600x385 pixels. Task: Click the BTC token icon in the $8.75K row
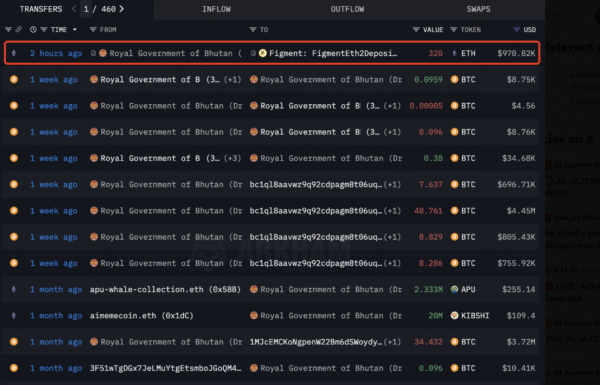pos(454,80)
